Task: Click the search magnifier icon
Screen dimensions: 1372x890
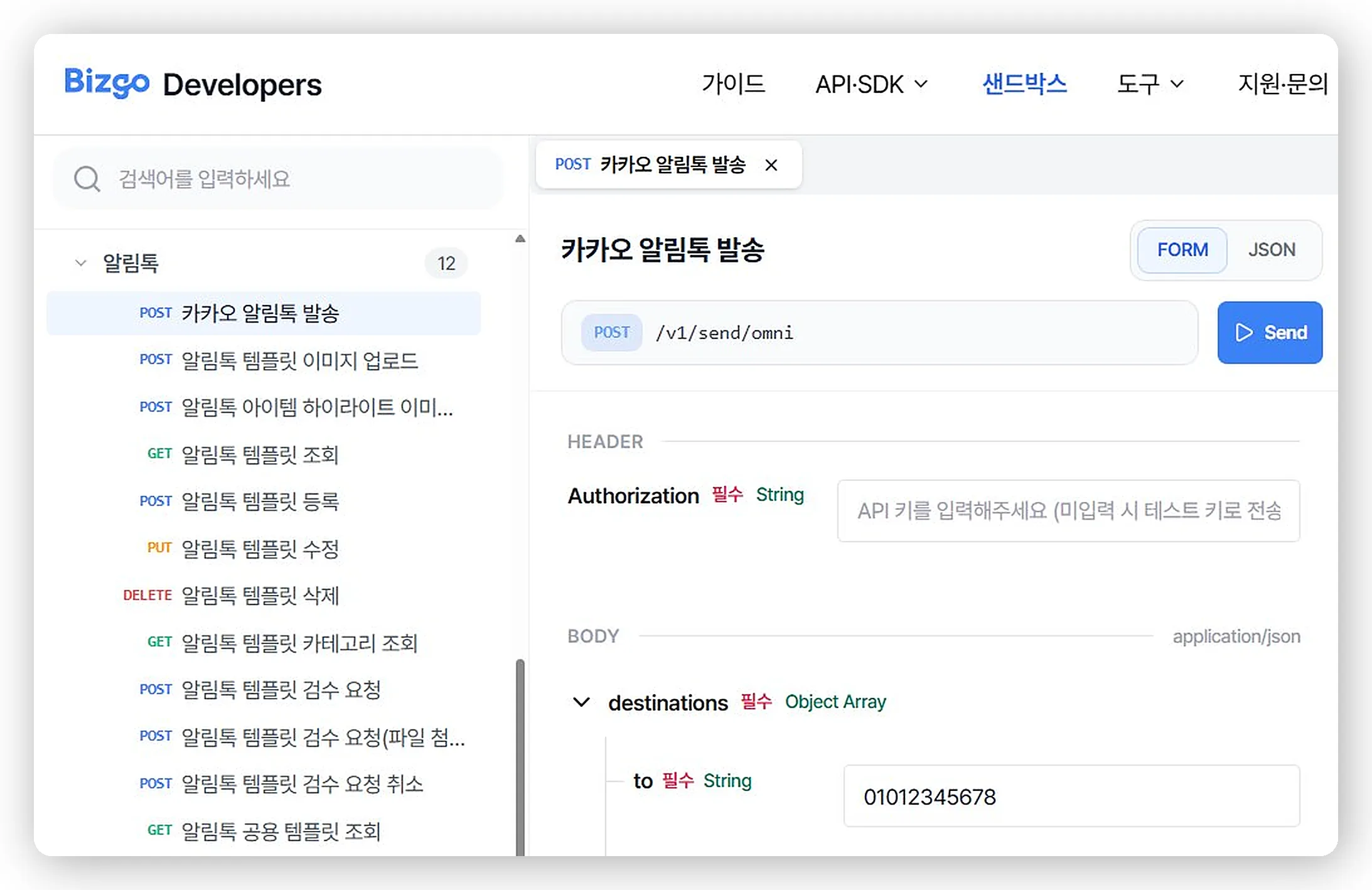Action: 87,179
